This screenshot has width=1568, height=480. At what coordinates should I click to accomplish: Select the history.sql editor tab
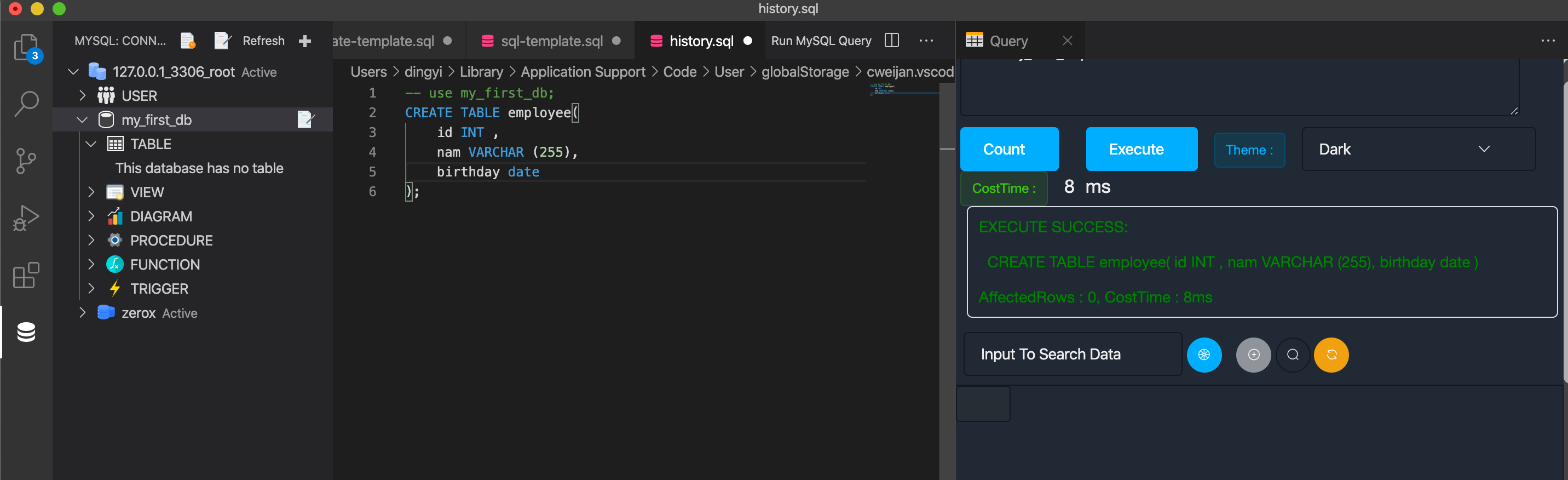[x=701, y=41]
